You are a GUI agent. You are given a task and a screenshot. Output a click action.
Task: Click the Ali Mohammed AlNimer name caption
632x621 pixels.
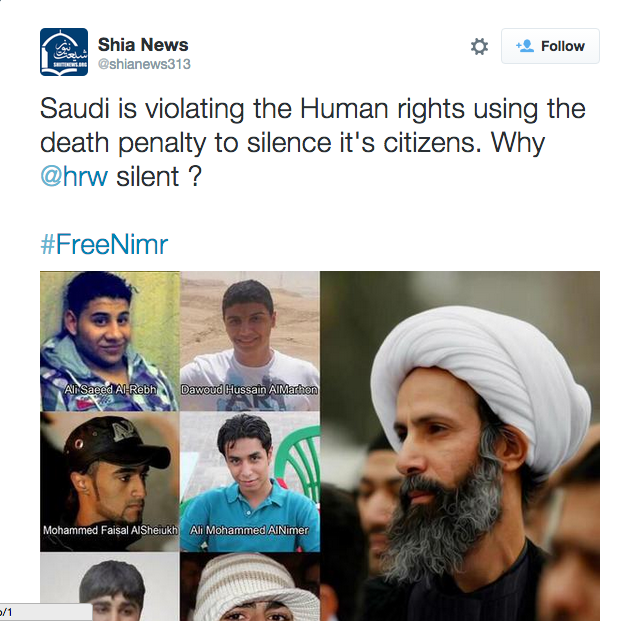pos(249,530)
